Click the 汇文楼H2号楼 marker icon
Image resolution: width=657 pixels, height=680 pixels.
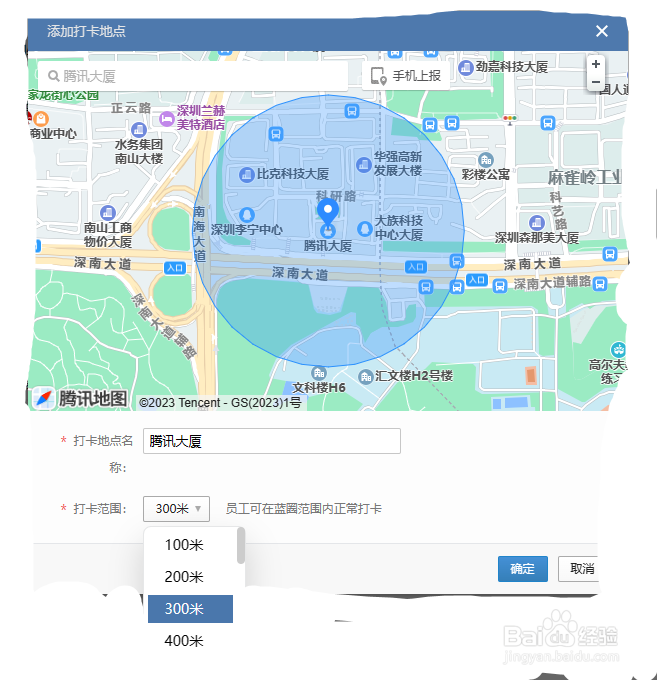(366, 376)
